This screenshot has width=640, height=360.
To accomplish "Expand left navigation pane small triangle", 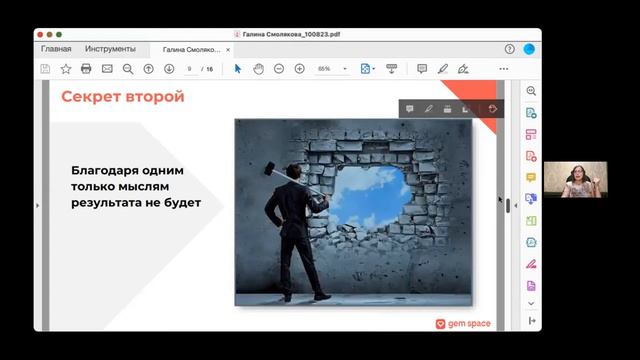I will (38, 206).
